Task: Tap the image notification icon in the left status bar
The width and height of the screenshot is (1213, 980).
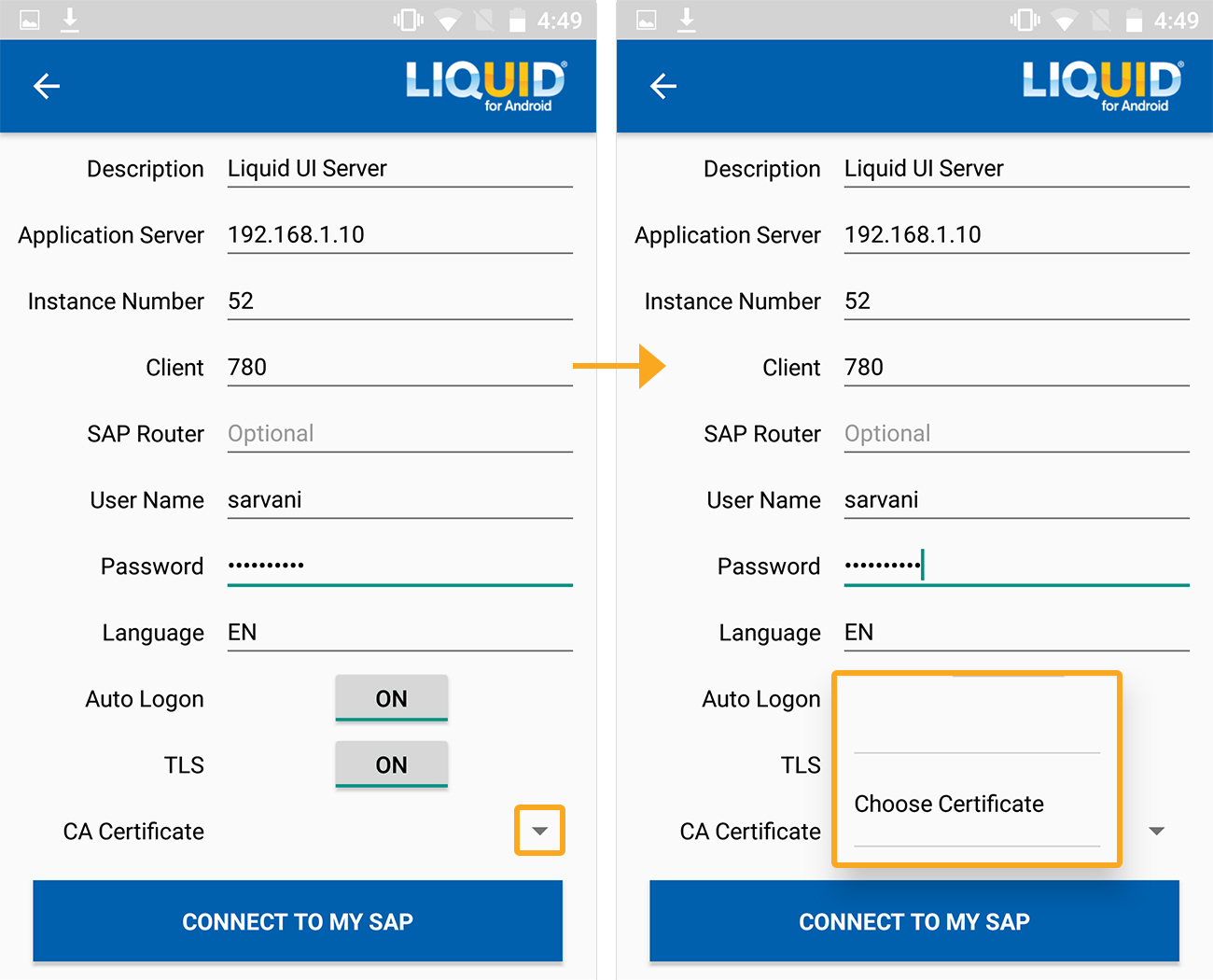Action: [x=30, y=20]
